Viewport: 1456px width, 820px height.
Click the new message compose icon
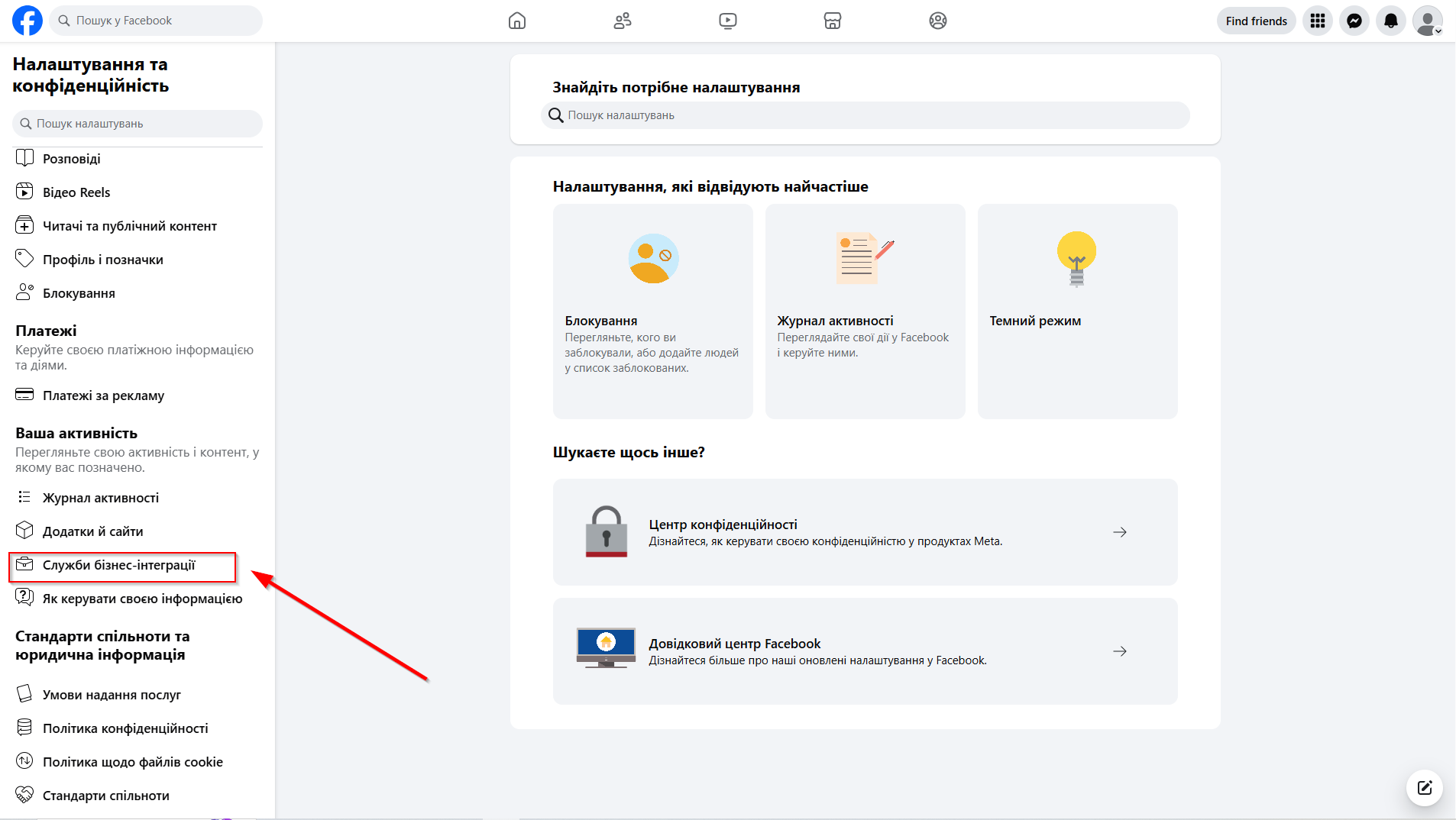pos(1425,788)
